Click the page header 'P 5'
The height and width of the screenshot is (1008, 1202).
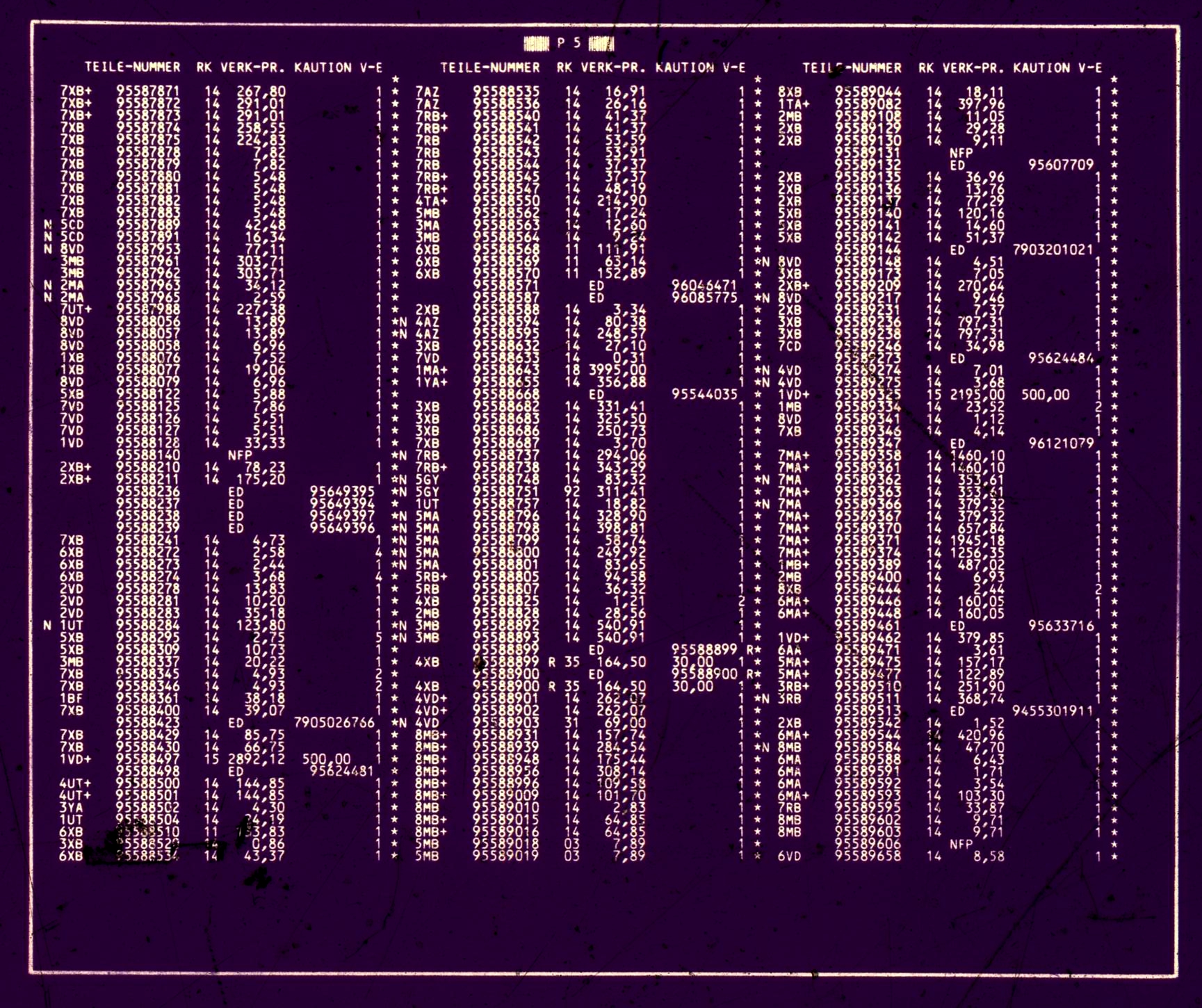tap(569, 43)
